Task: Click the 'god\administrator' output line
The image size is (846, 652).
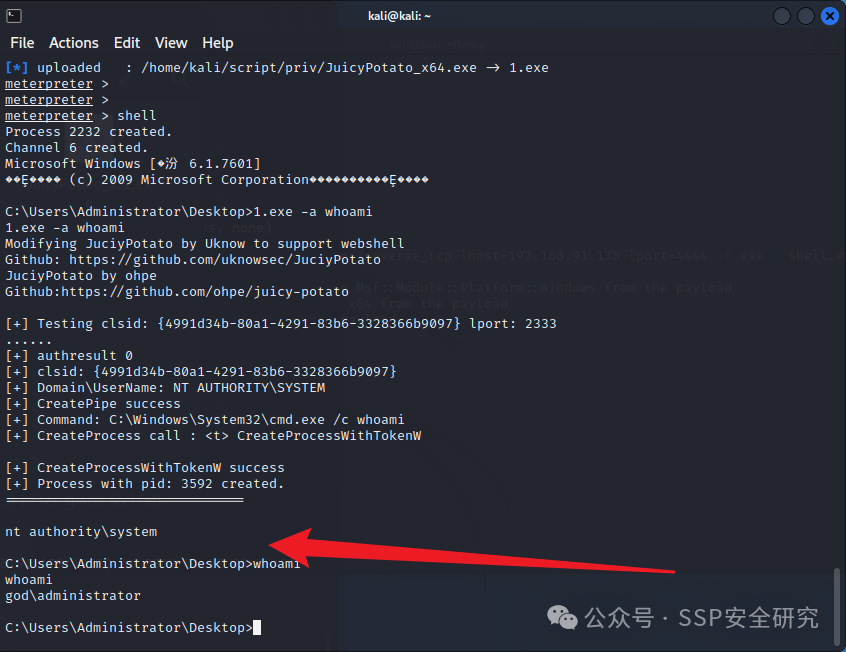Action: click(x=73, y=596)
